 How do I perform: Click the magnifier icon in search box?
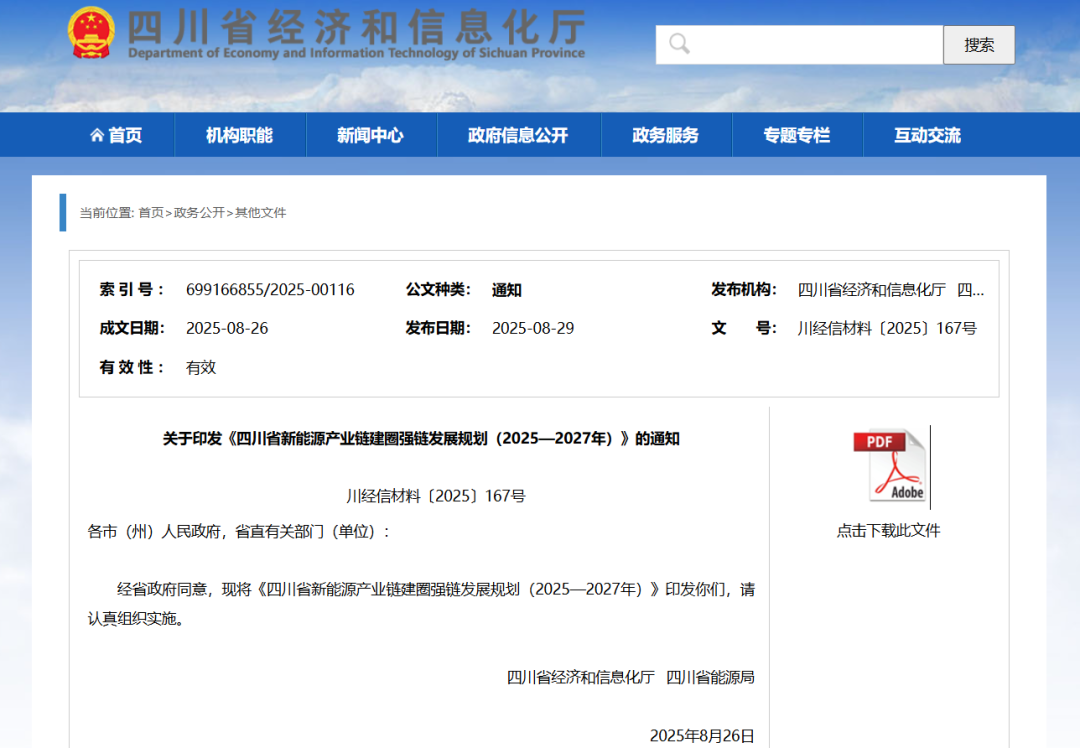click(679, 44)
